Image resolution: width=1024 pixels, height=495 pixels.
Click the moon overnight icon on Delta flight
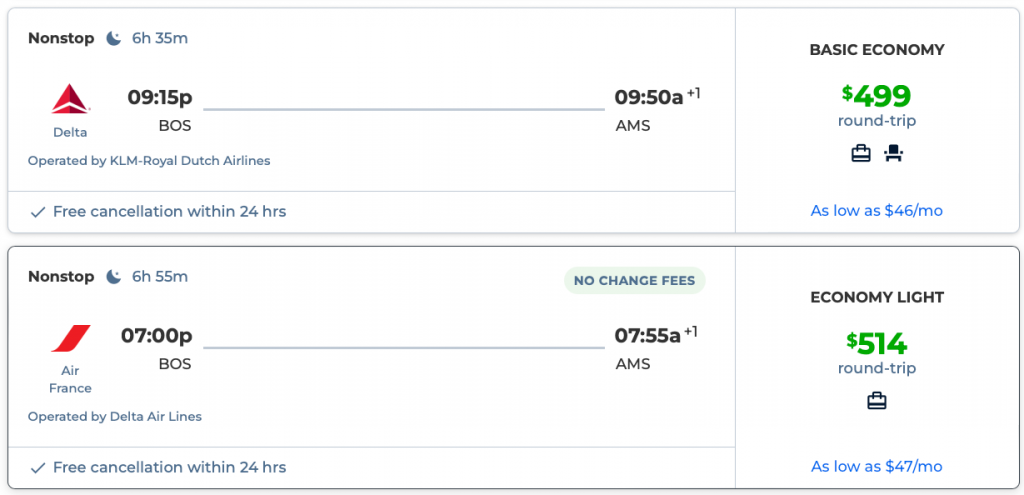114,39
